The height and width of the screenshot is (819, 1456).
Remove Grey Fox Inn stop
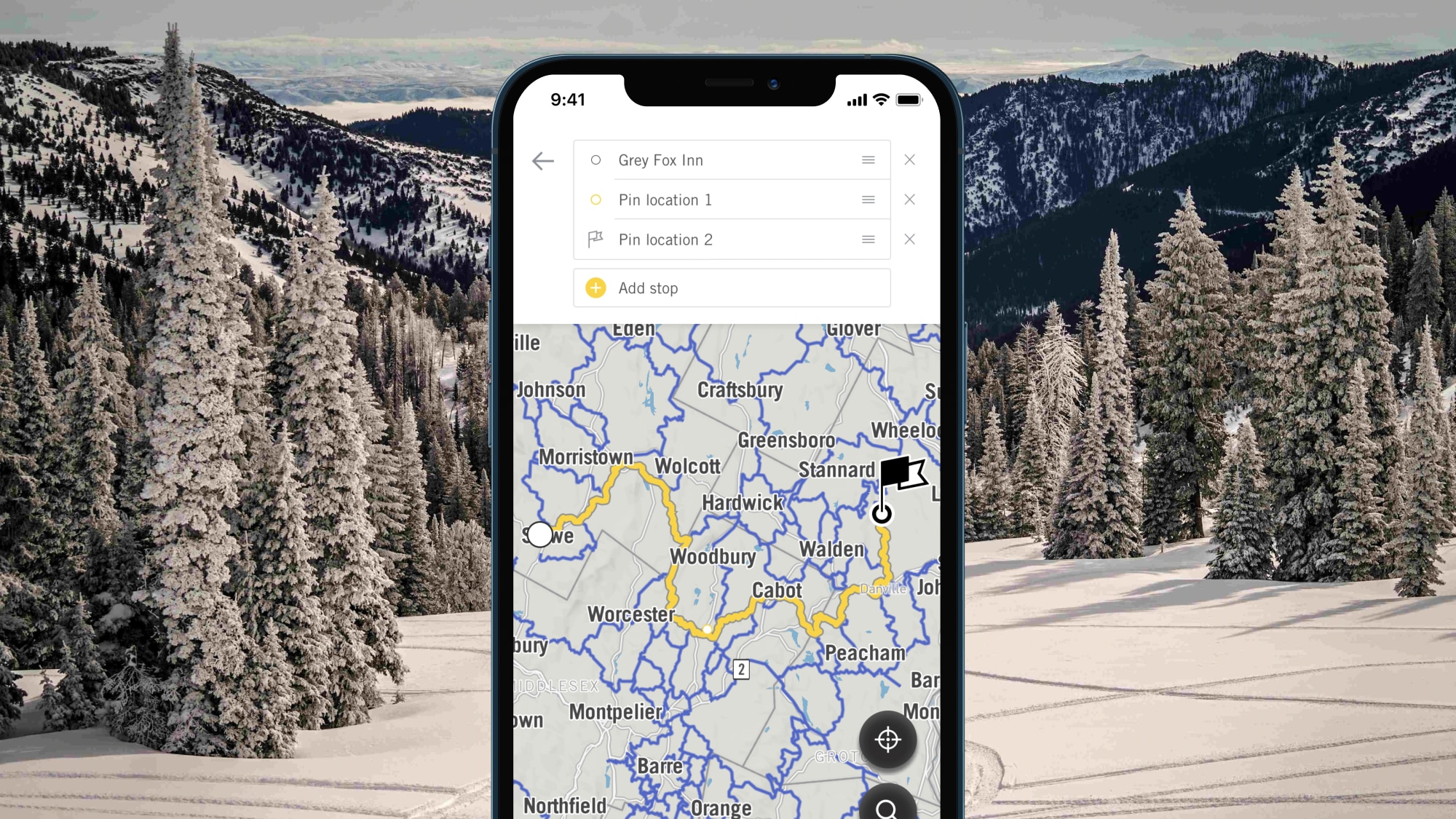[x=909, y=160]
